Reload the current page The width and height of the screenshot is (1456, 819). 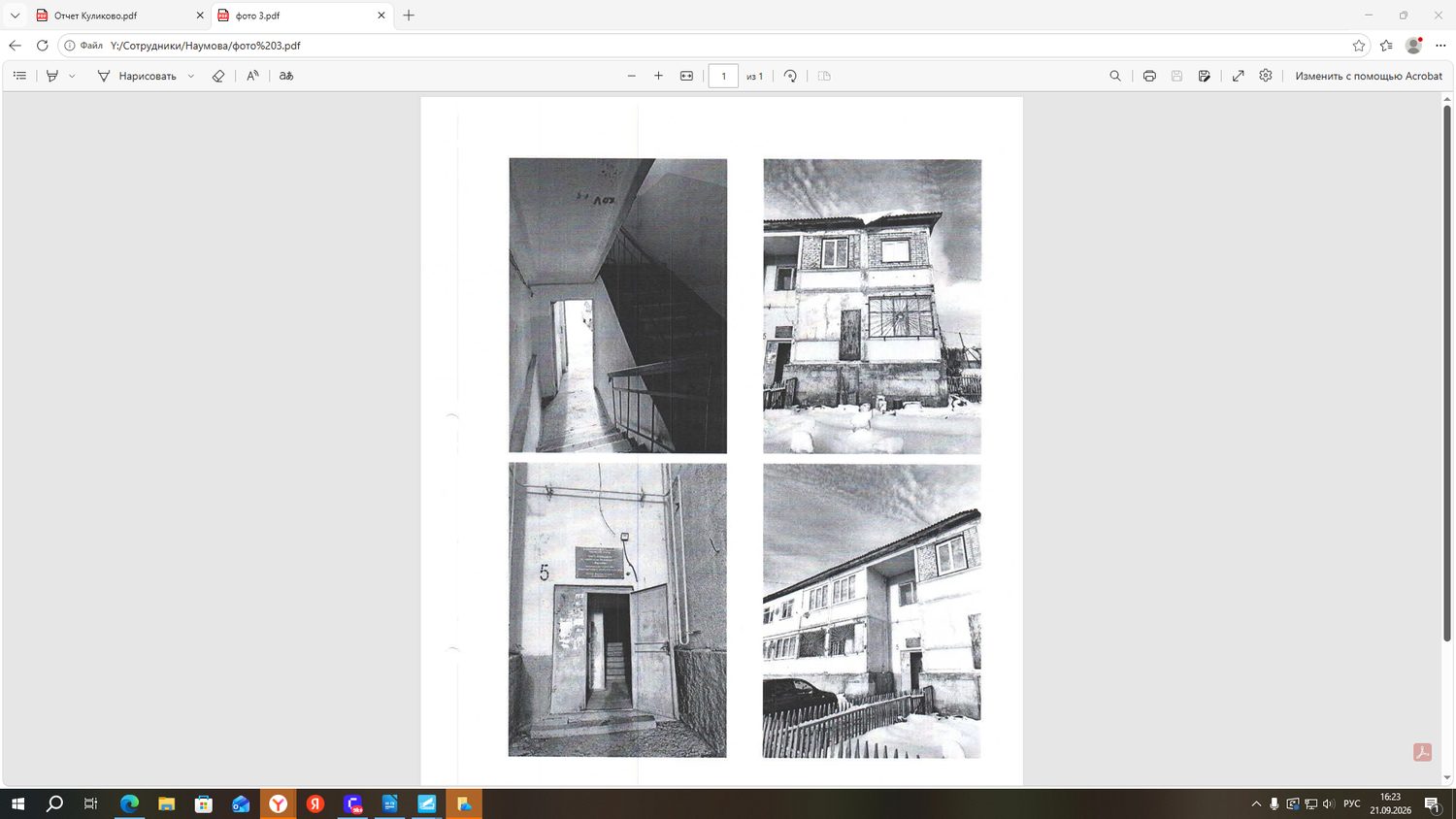42,46
